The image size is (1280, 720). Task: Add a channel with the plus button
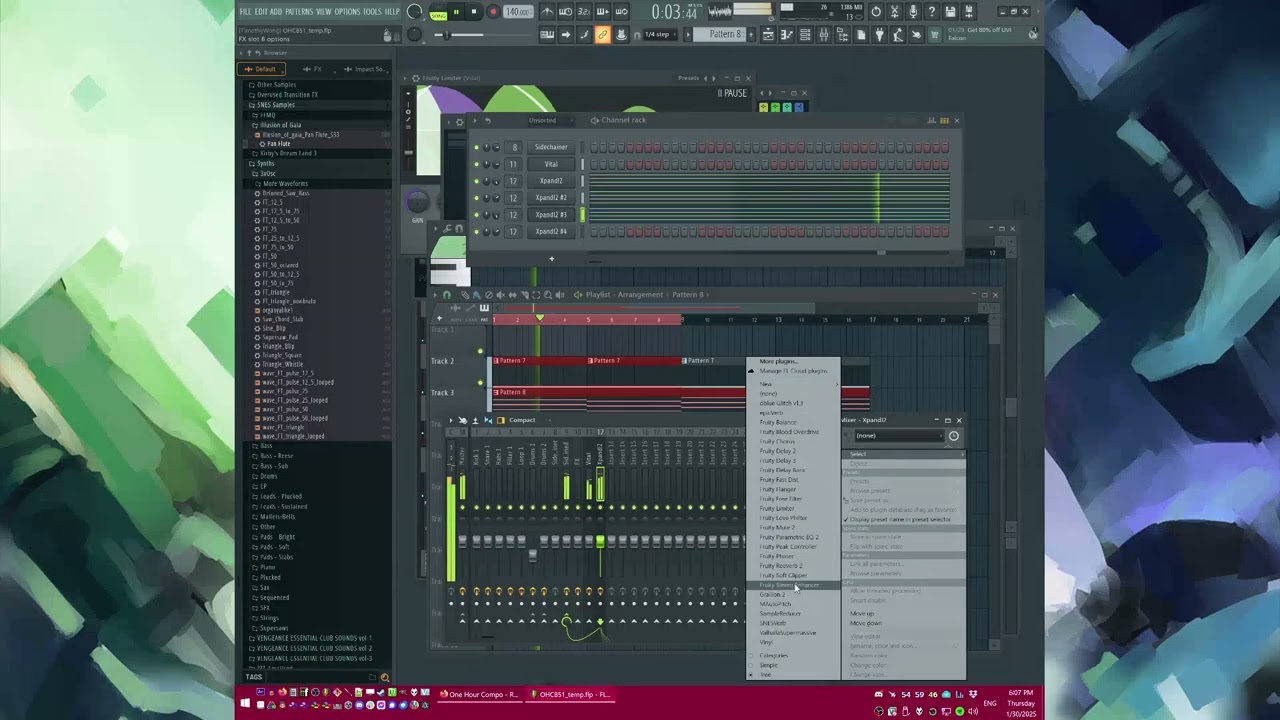click(551, 259)
